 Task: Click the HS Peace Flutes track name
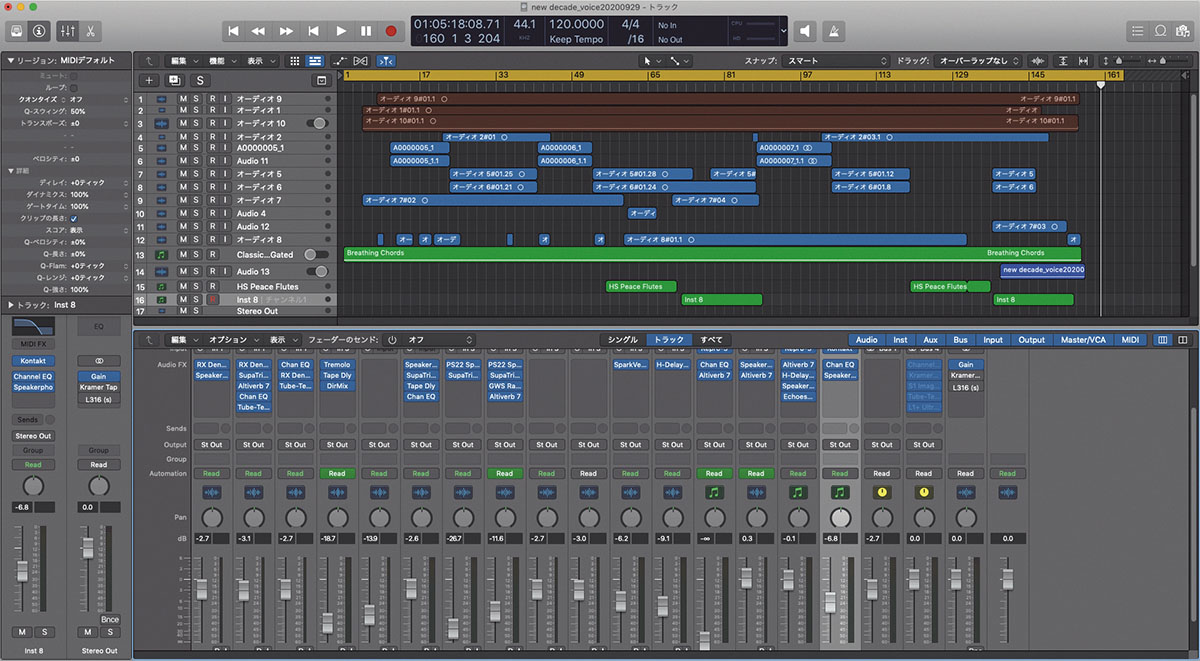click(x=267, y=286)
